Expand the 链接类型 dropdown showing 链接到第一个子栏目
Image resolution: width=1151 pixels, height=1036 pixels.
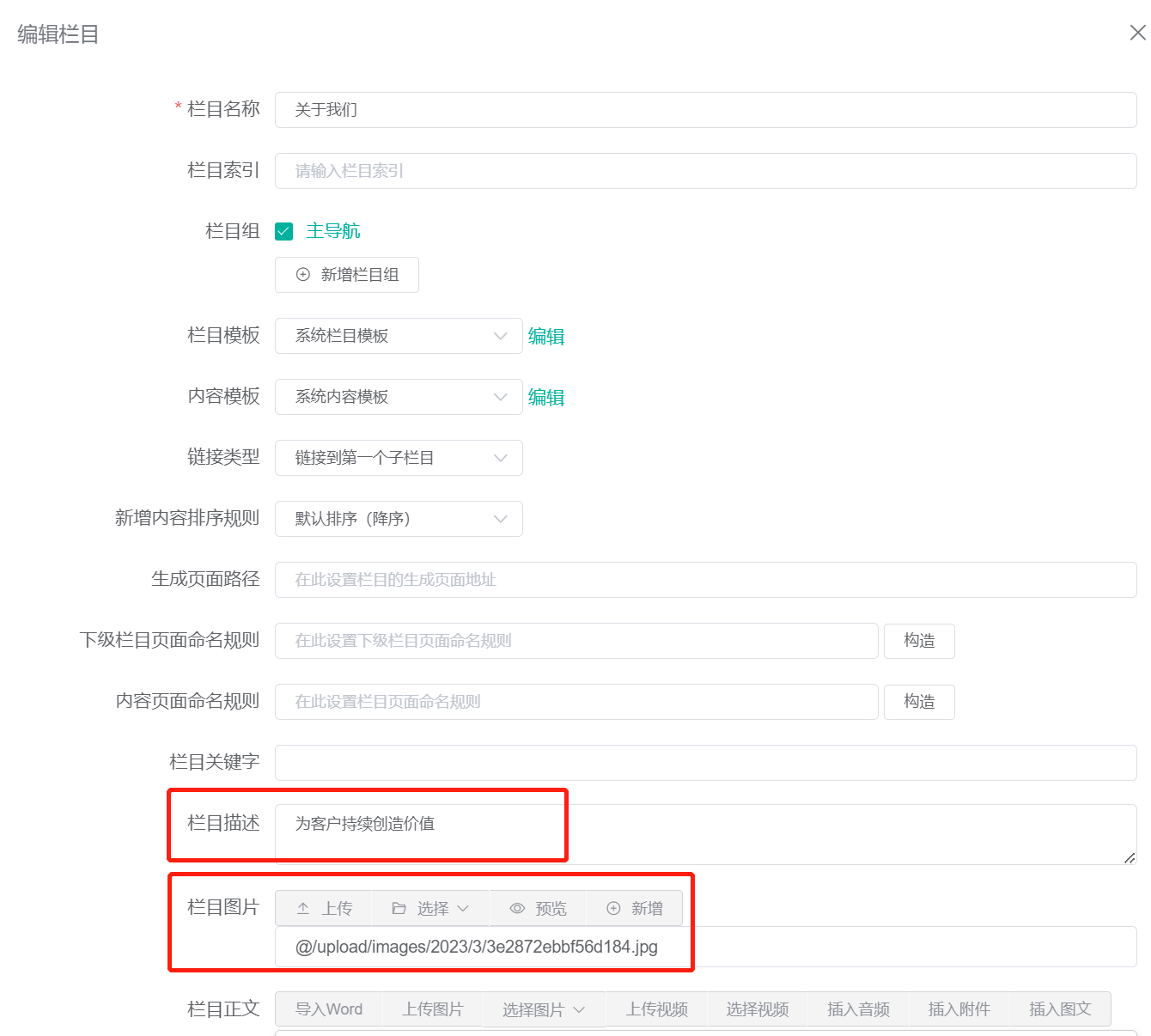(x=501, y=458)
